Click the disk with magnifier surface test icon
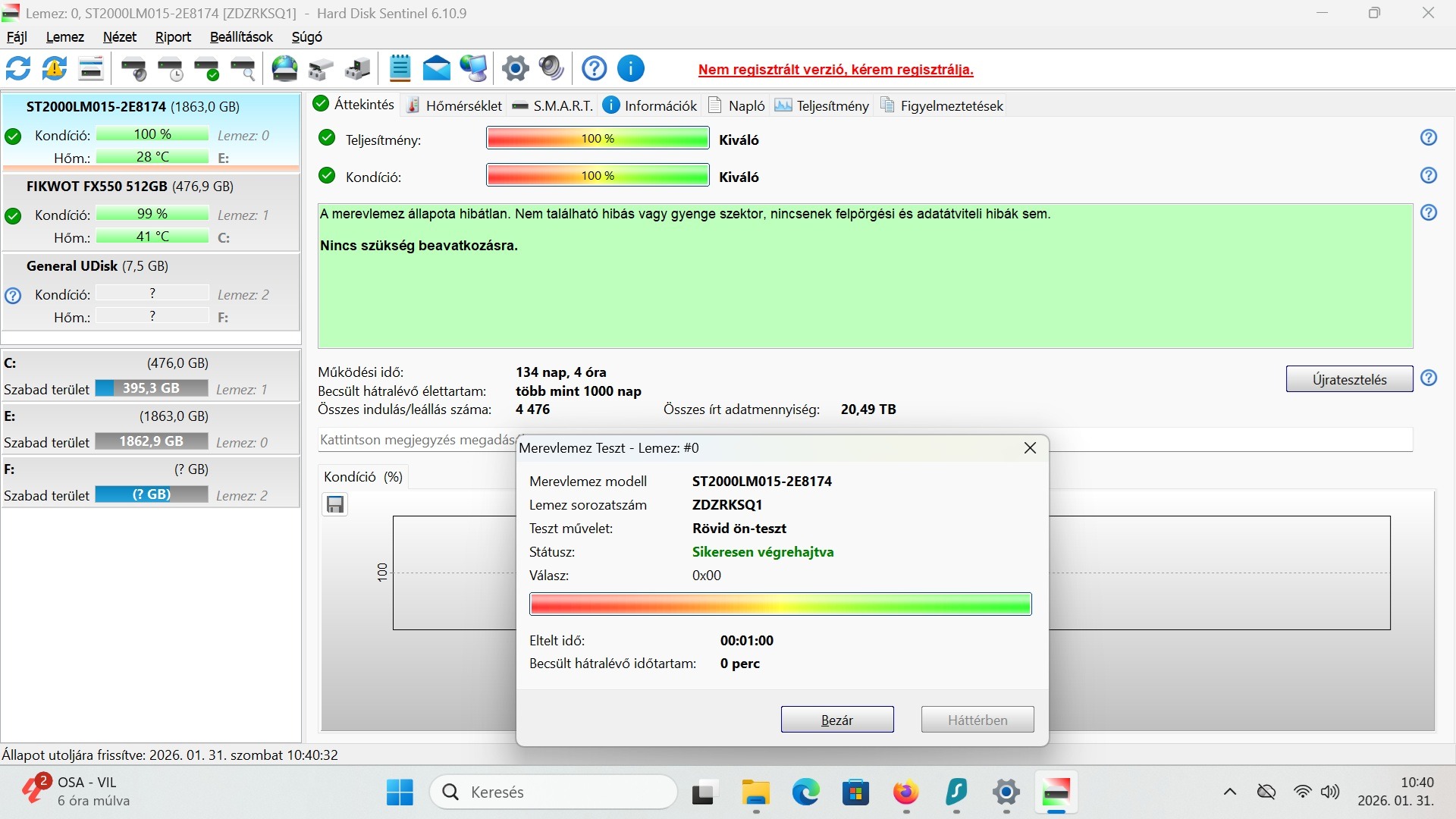The image size is (1456, 819). click(x=243, y=69)
